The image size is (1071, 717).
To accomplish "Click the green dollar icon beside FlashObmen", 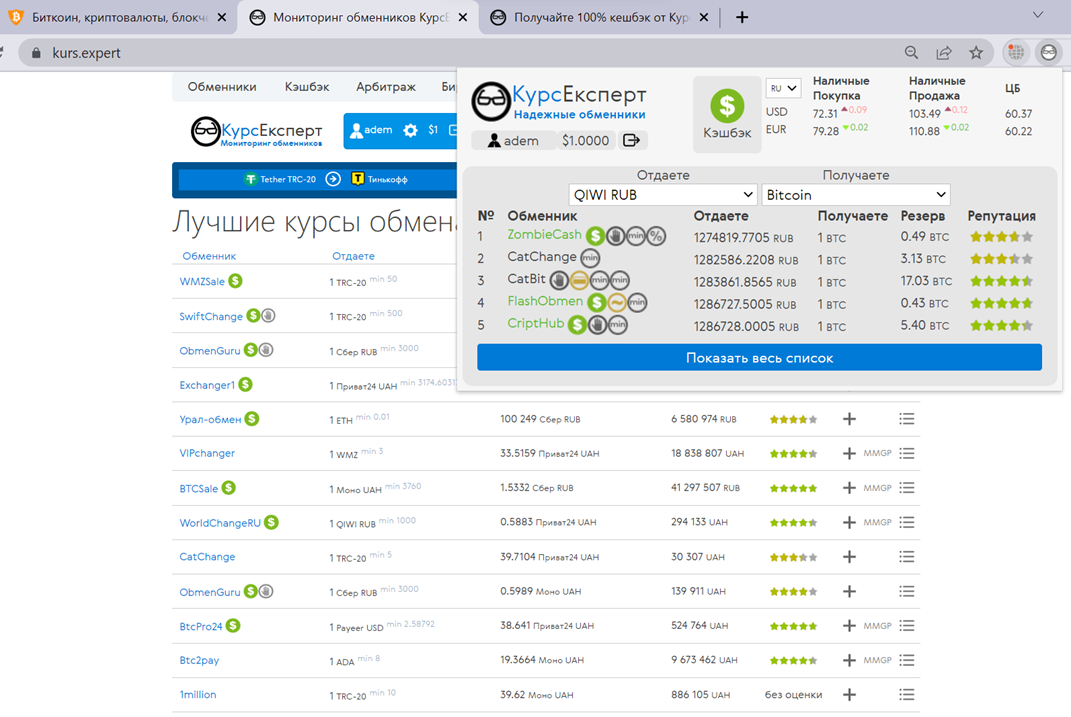I will (x=597, y=303).
